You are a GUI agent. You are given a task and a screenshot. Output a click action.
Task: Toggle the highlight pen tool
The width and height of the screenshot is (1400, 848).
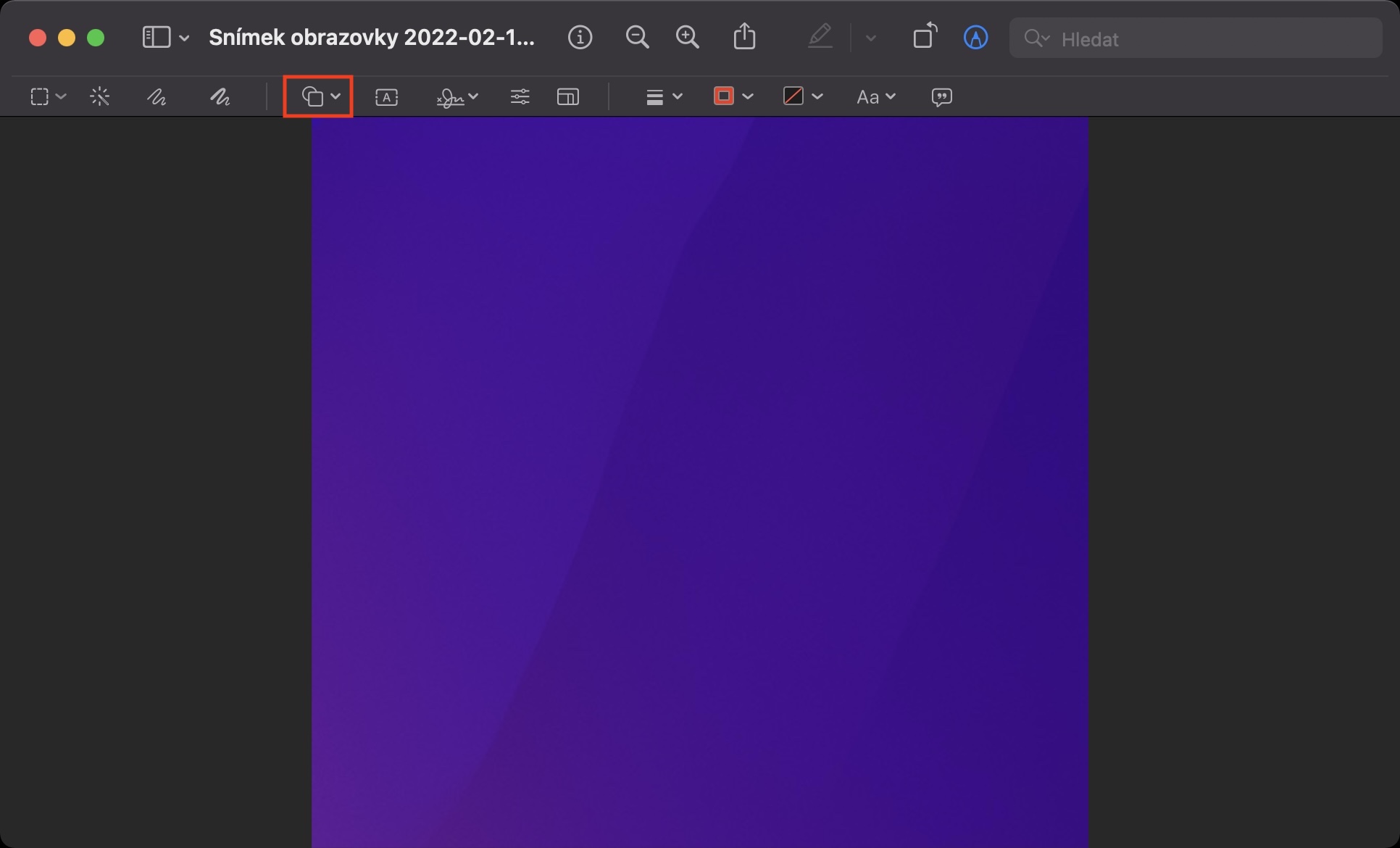(820, 36)
